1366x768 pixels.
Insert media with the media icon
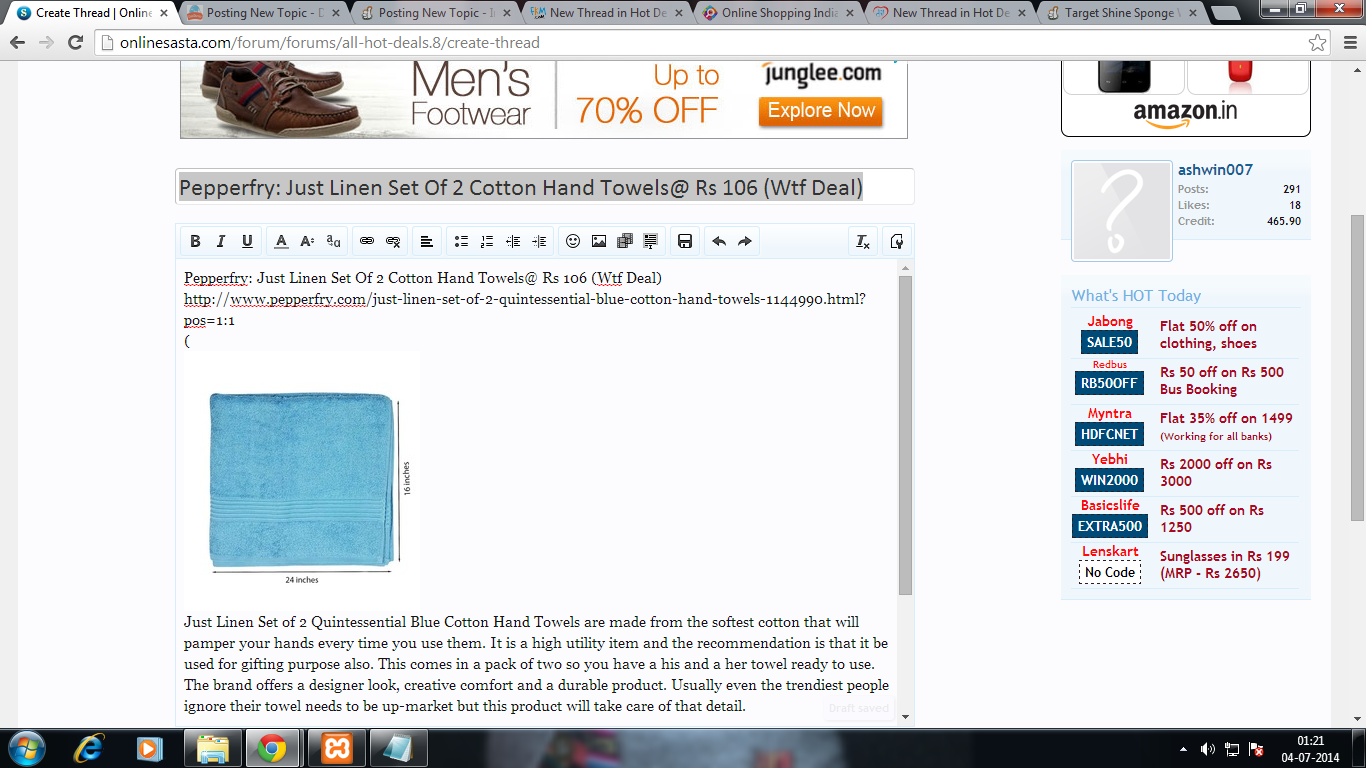(x=625, y=241)
